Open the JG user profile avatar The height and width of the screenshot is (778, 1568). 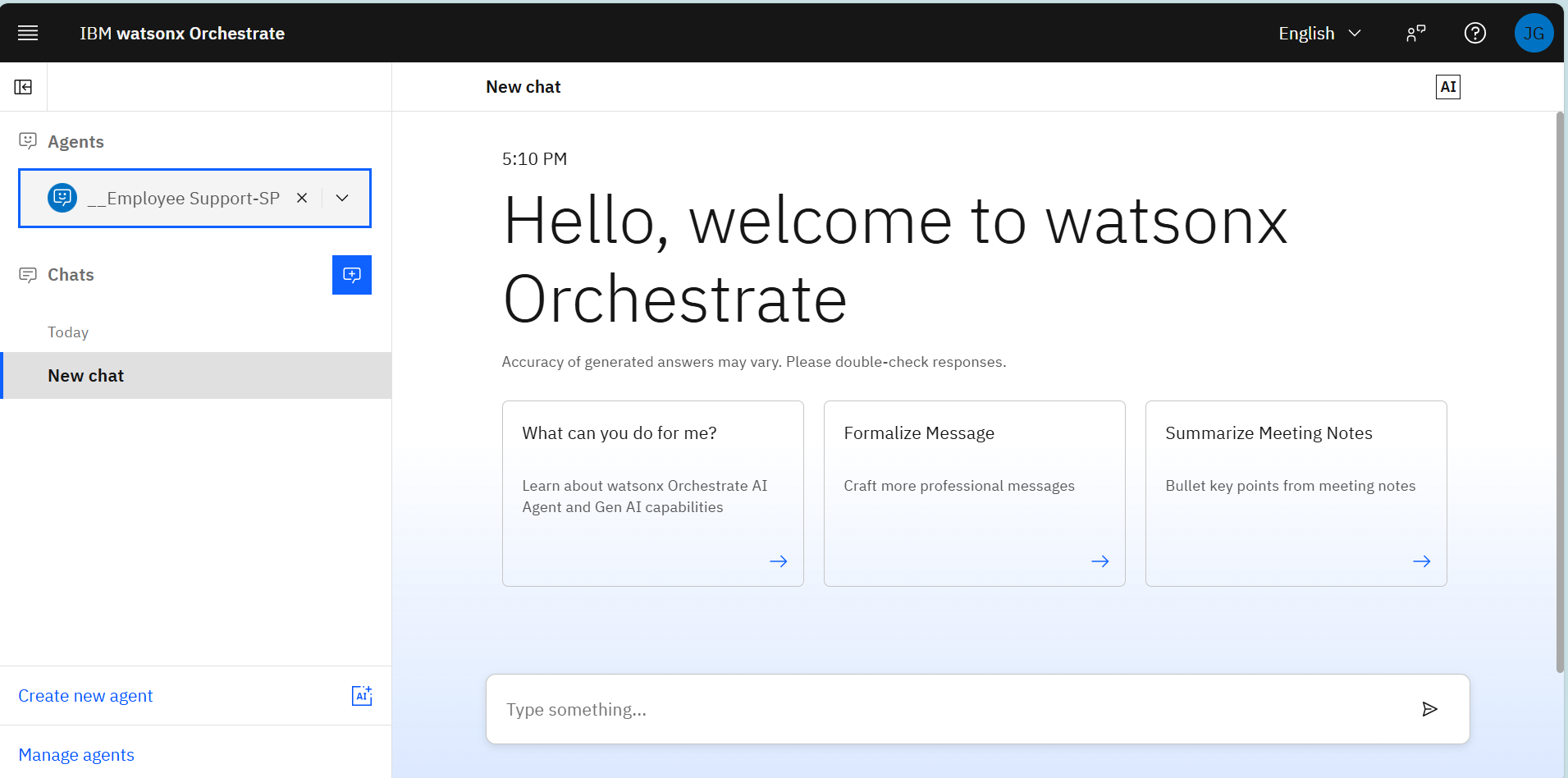pyautogui.click(x=1533, y=33)
